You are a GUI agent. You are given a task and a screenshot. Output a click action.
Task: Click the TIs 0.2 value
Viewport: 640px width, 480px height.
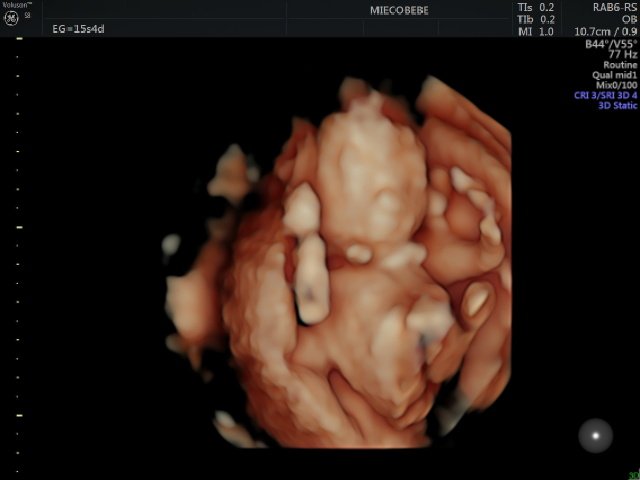[536, 7]
